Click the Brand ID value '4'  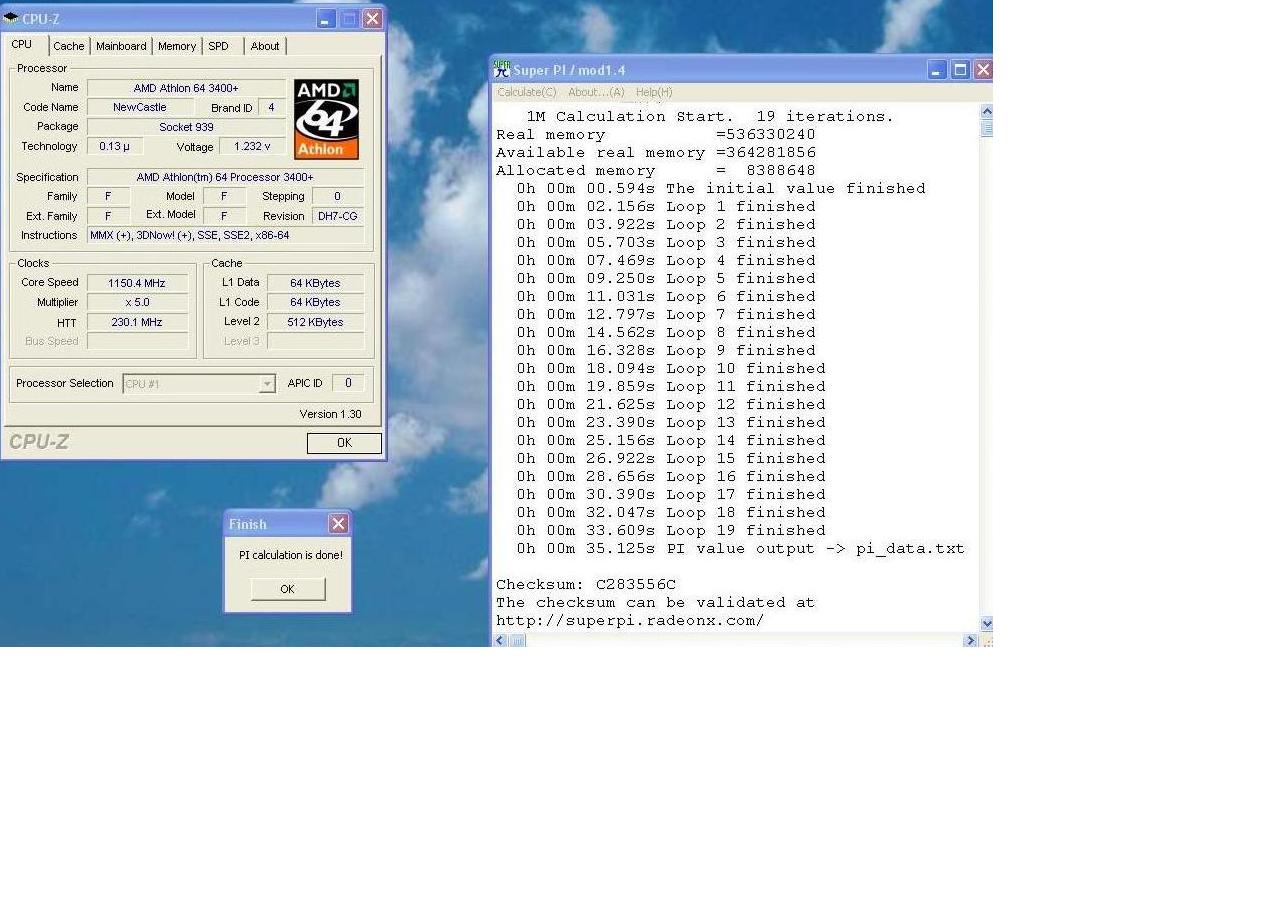(x=271, y=107)
